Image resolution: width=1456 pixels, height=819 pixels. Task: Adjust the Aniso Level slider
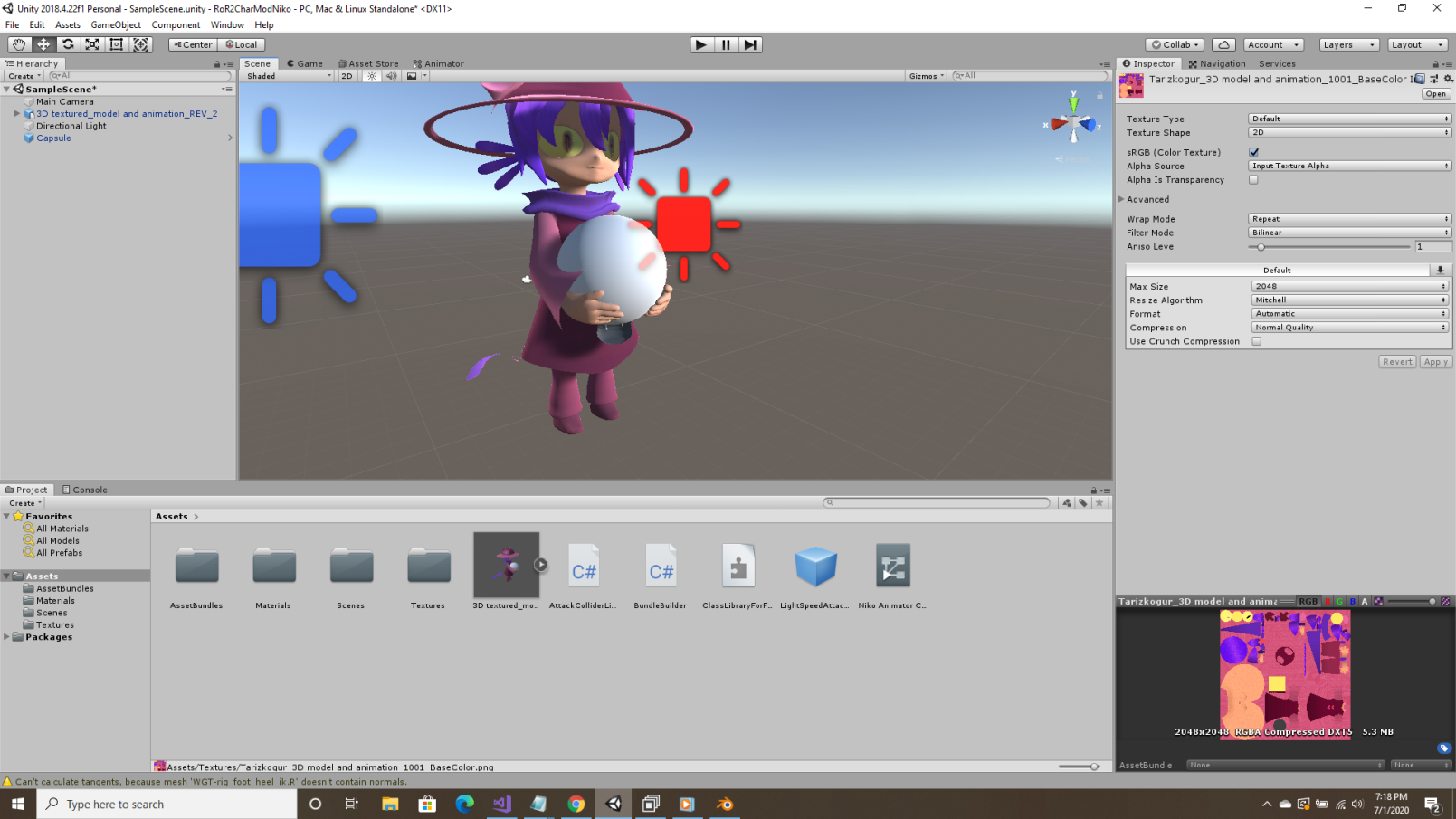point(1328,247)
